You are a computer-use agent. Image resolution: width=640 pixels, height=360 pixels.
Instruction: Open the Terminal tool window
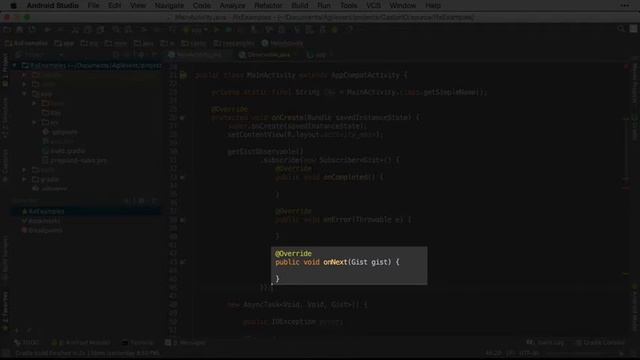pos(138,342)
